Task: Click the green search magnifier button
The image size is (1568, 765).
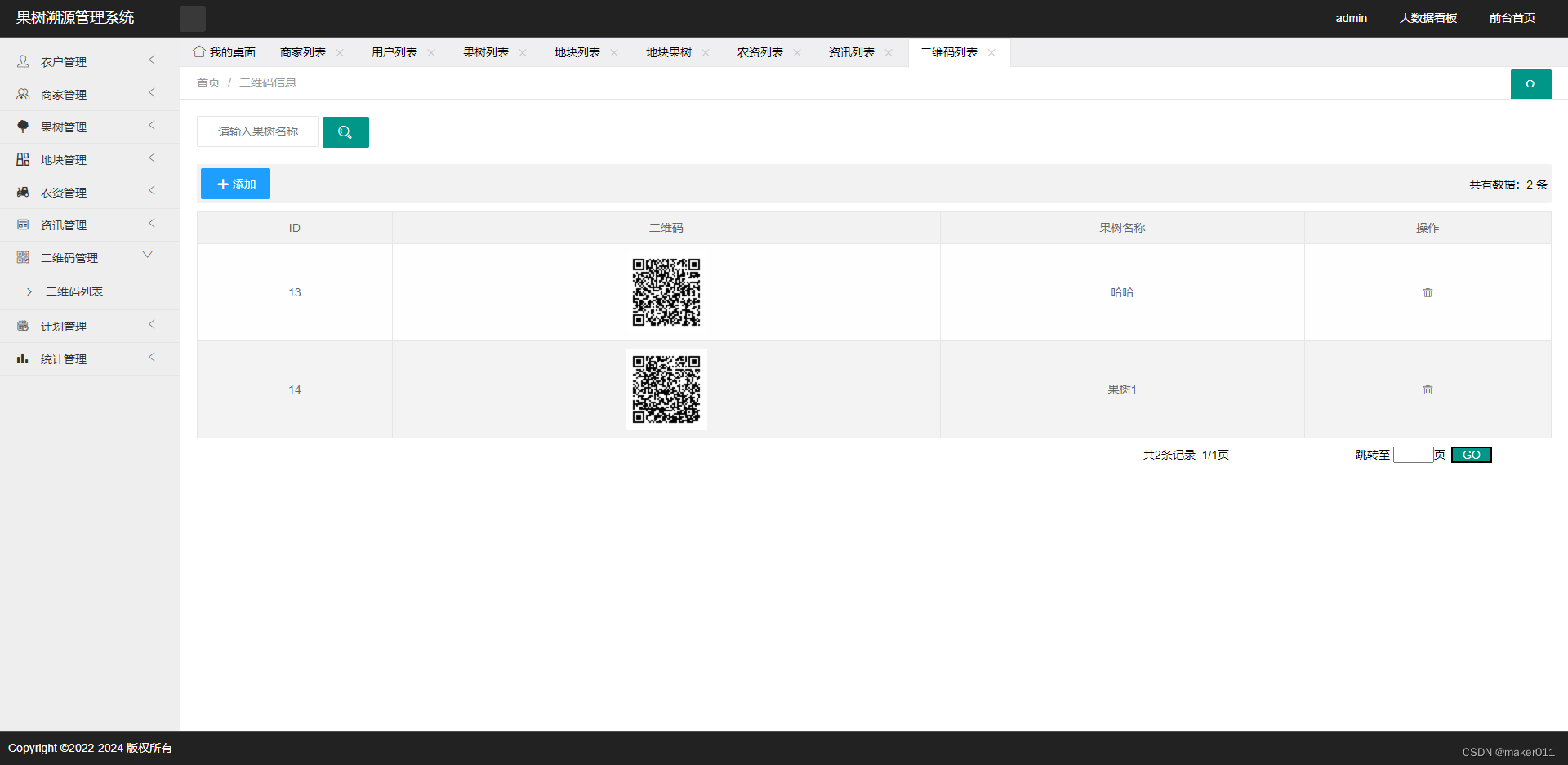Action: coord(345,132)
